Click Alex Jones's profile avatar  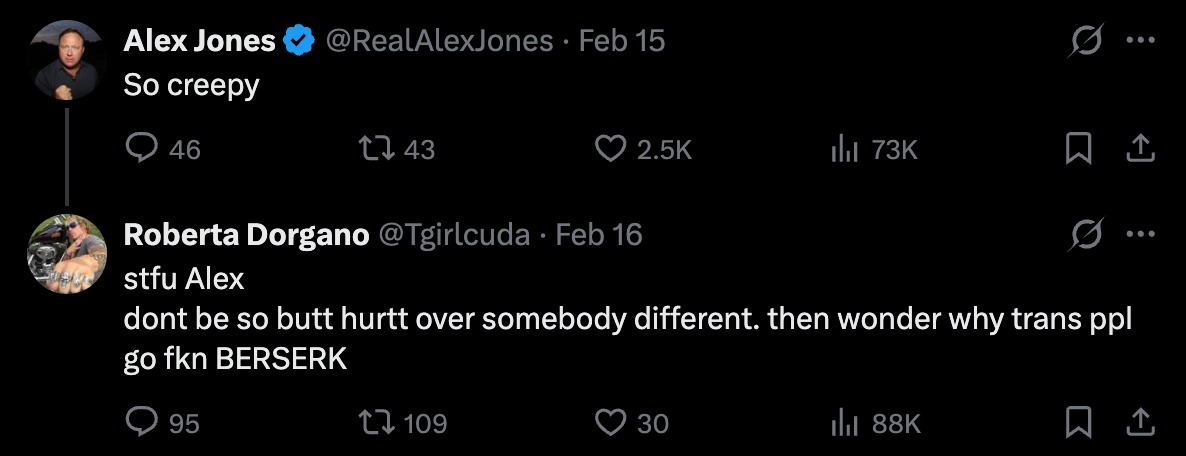click(x=67, y=59)
